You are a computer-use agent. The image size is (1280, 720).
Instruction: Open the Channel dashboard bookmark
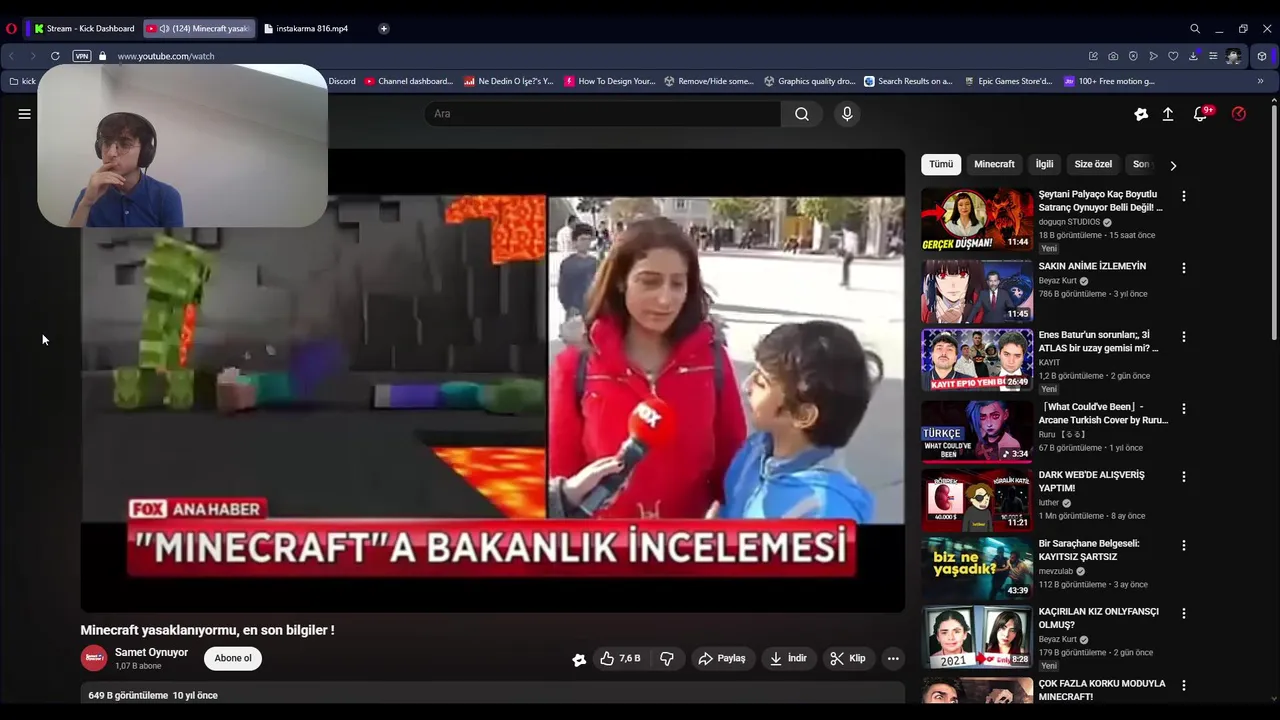tap(409, 81)
